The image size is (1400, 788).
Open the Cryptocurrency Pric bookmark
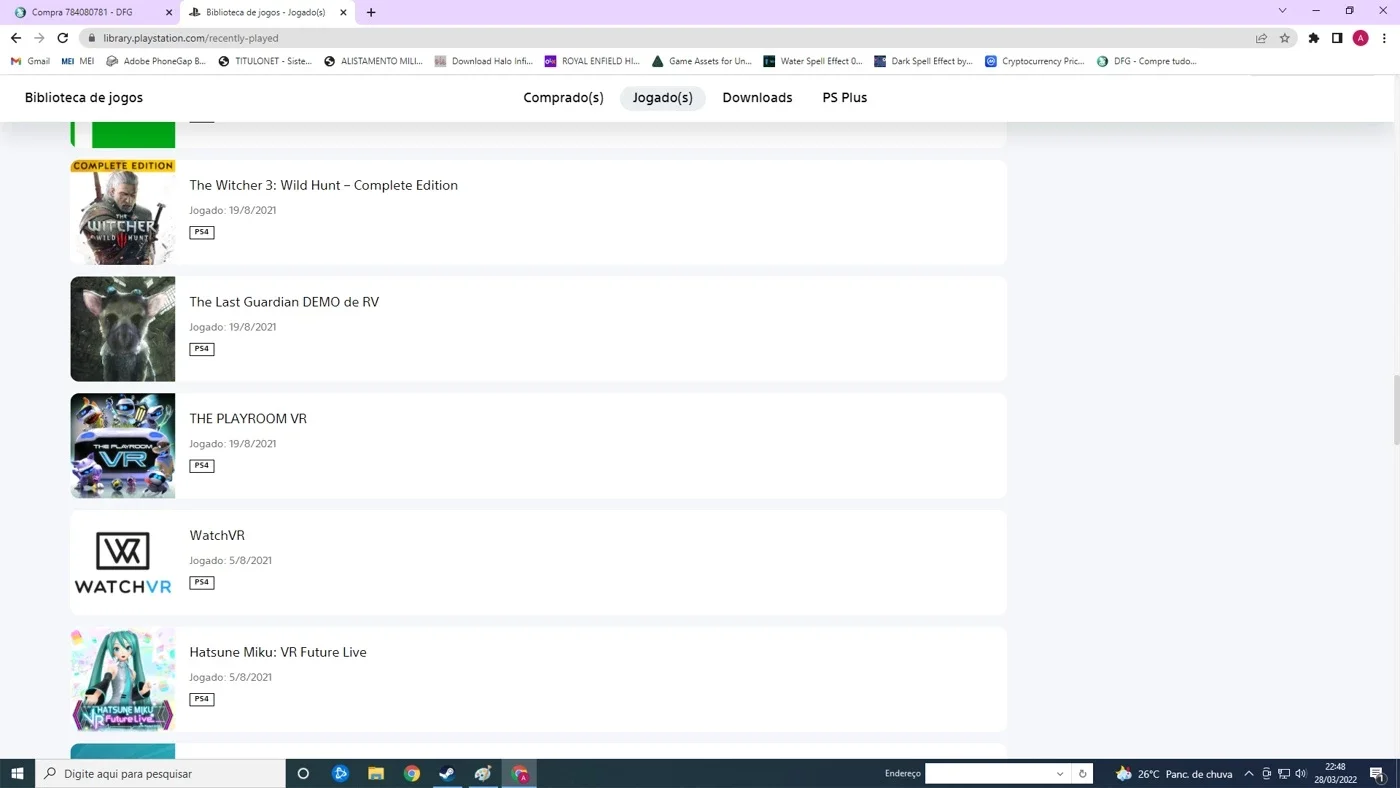tap(1035, 61)
